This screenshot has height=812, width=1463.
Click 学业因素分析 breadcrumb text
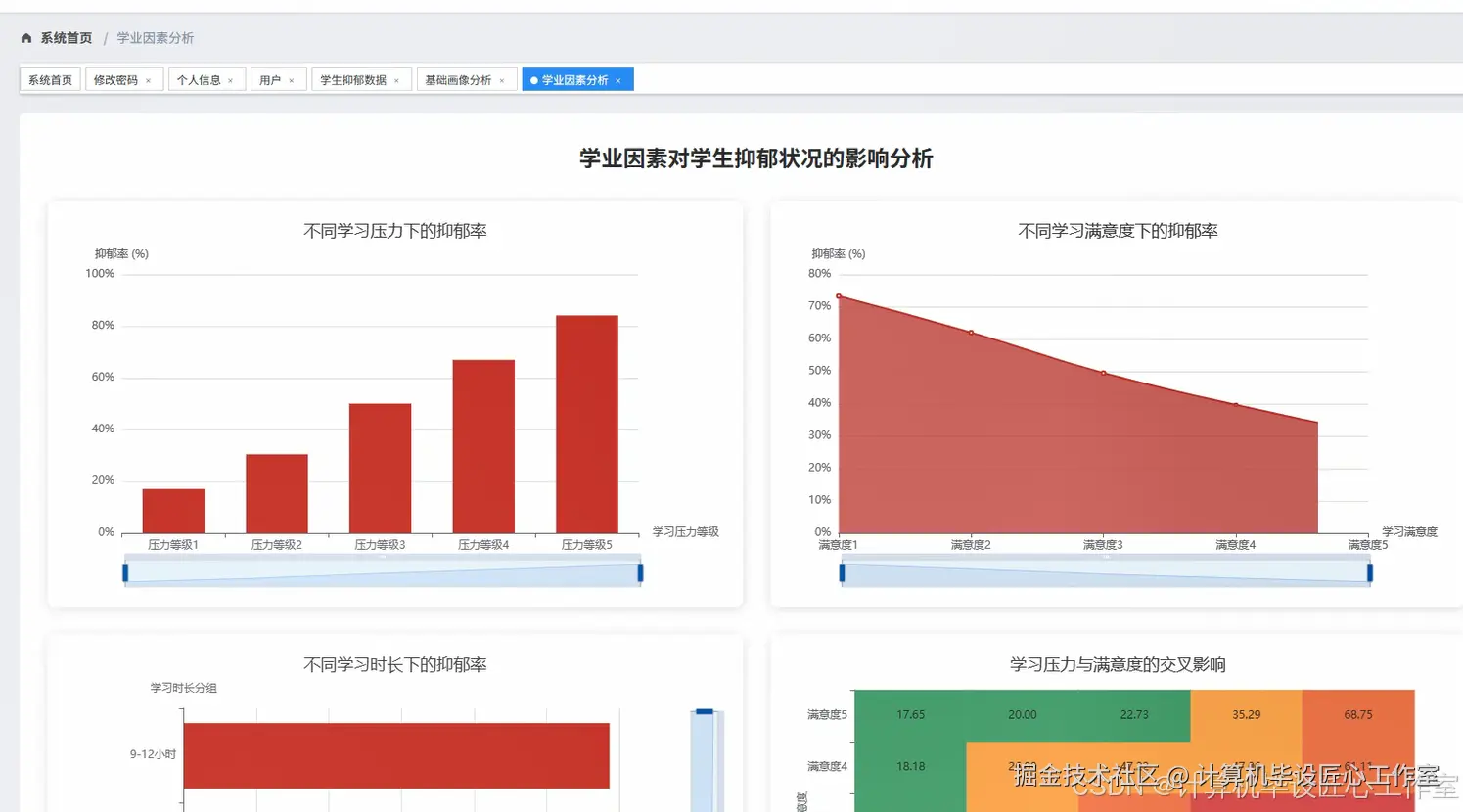[156, 38]
